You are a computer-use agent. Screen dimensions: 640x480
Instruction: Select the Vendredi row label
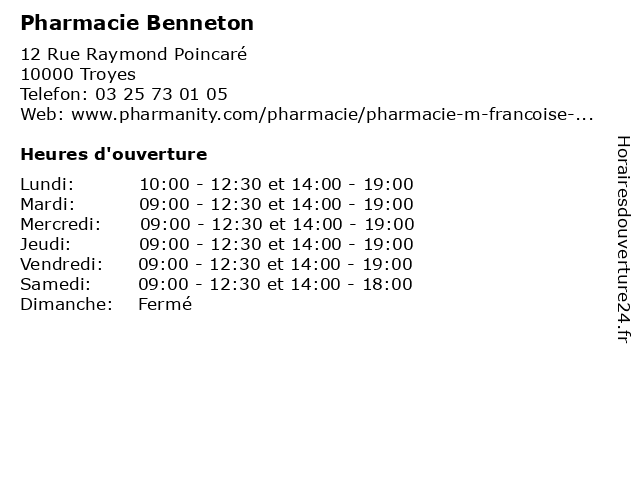coord(61,264)
